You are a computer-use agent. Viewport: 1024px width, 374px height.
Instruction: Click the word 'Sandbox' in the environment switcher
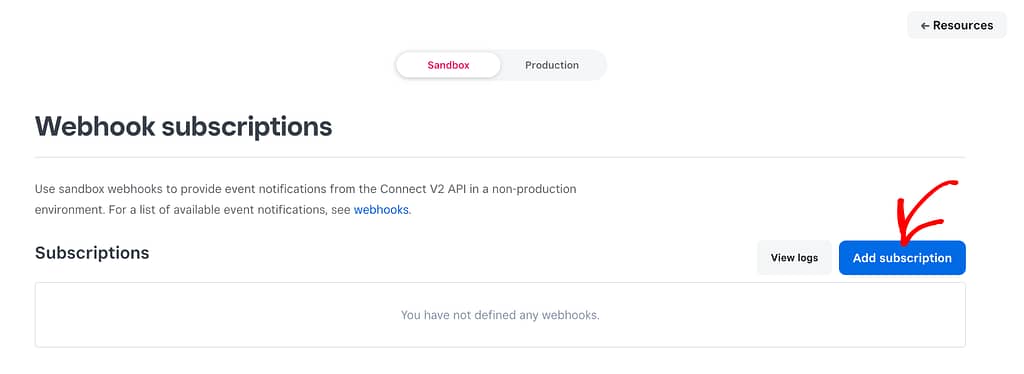[x=449, y=65]
